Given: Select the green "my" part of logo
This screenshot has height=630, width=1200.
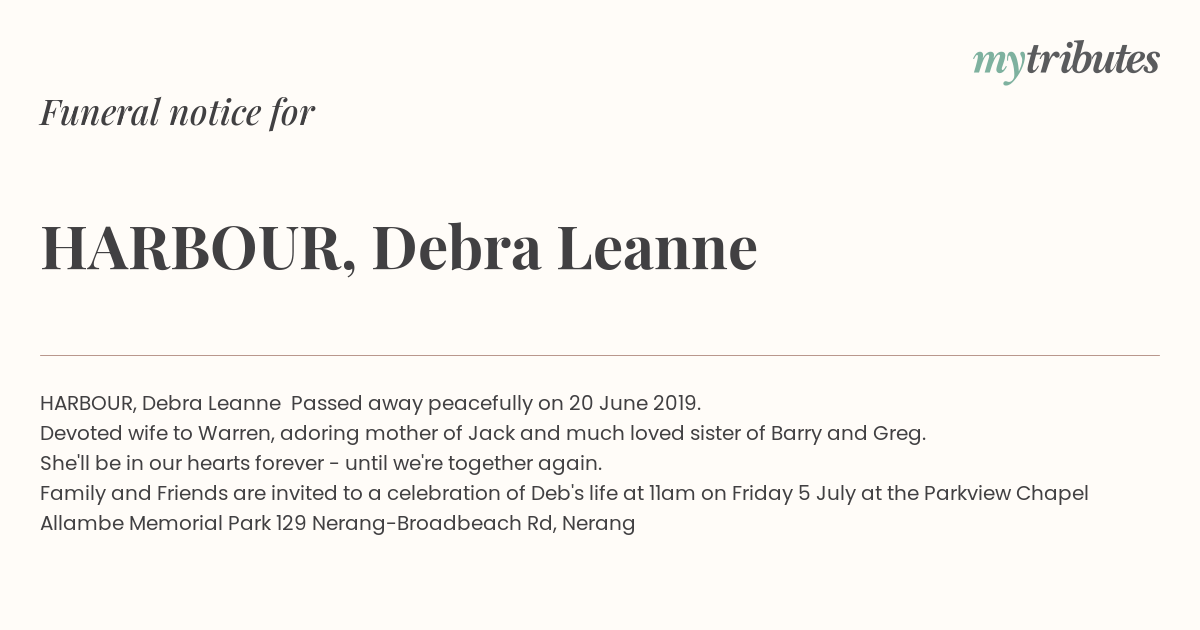Looking at the screenshot, I should [x=999, y=64].
